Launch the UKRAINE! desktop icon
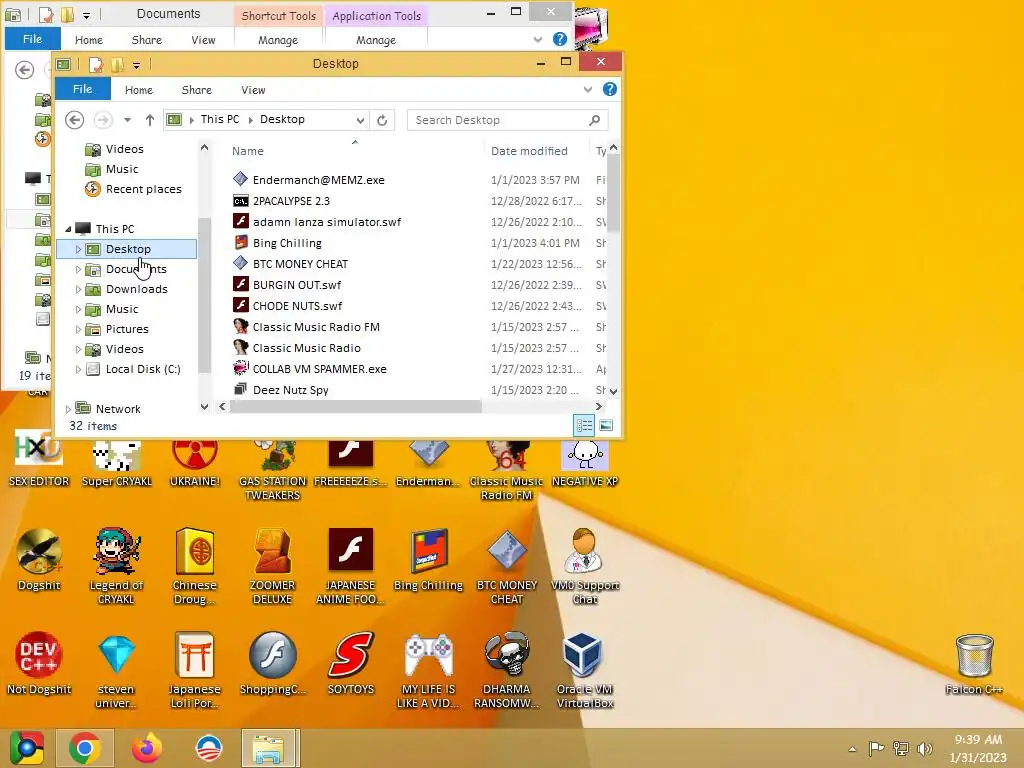This screenshot has width=1024, height=768. (195, 460)
